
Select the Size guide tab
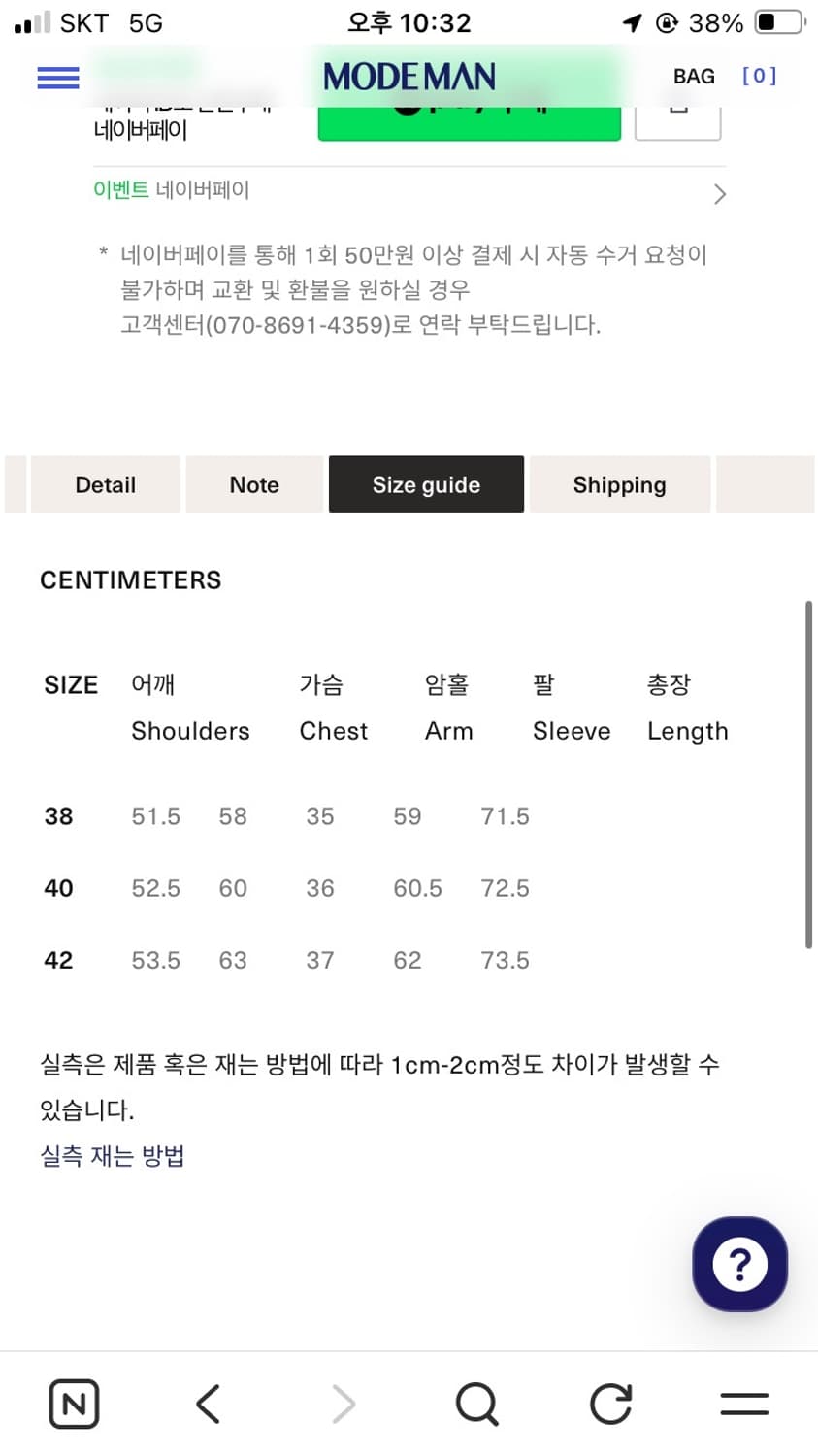[x=426, y=484]
